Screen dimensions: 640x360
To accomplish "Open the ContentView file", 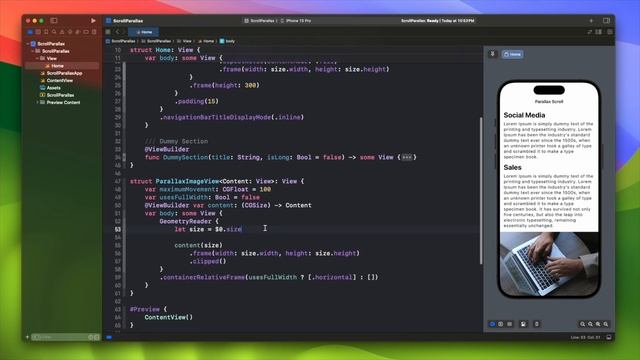I will (60, 80).
